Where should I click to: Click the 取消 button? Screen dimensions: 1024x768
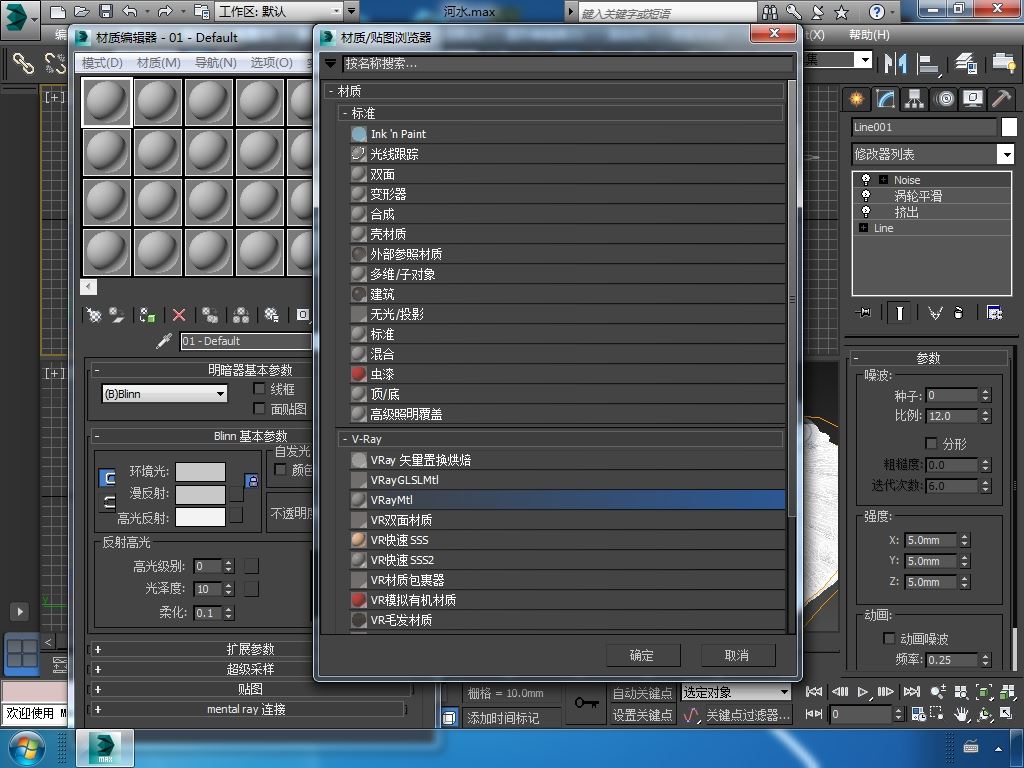pyautogui.click(x=737, y=655)
